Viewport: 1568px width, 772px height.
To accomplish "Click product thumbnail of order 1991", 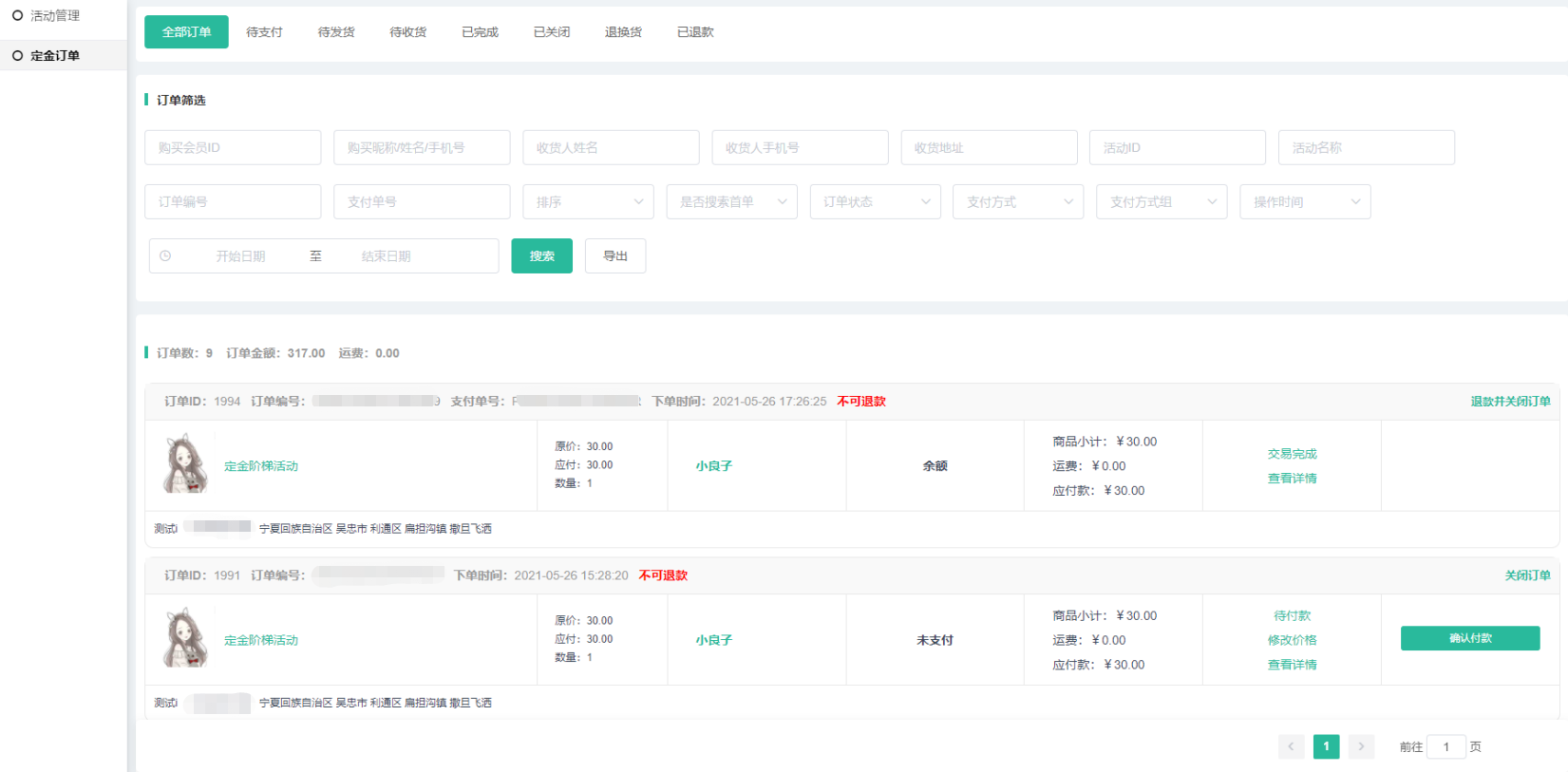I will [x=186, y=639].
